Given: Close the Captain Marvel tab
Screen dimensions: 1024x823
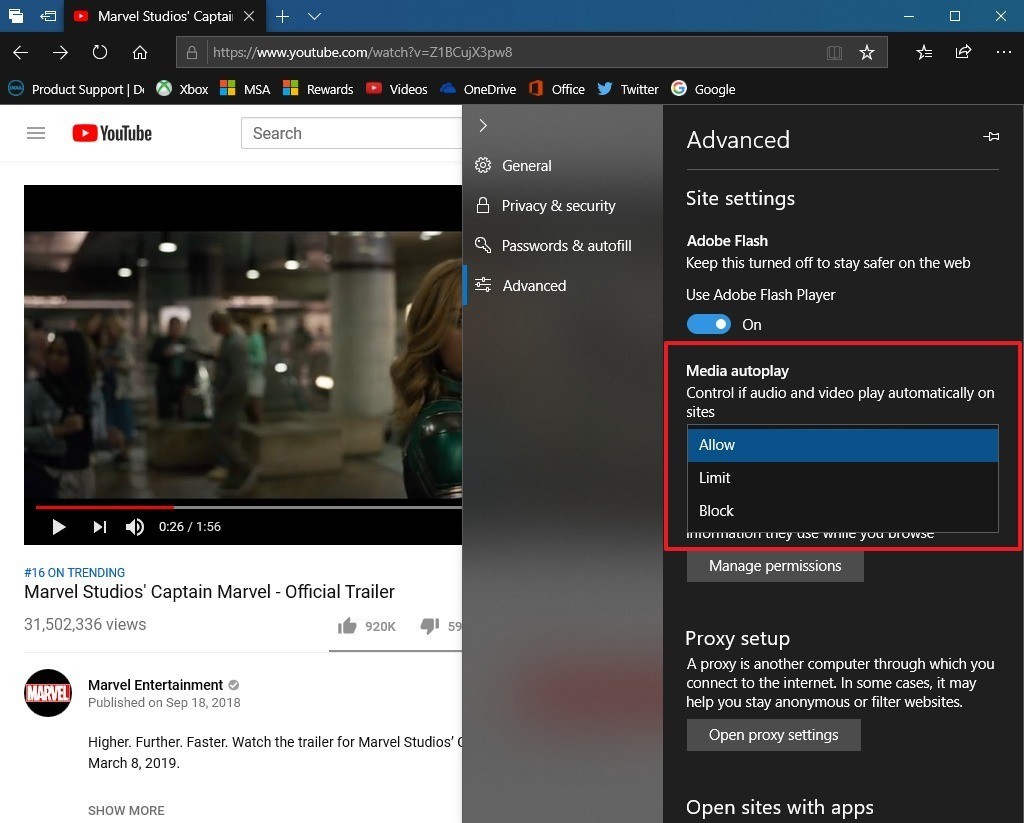Looking at the screenshot, I should pyautogui.click(x=249, y=16).
